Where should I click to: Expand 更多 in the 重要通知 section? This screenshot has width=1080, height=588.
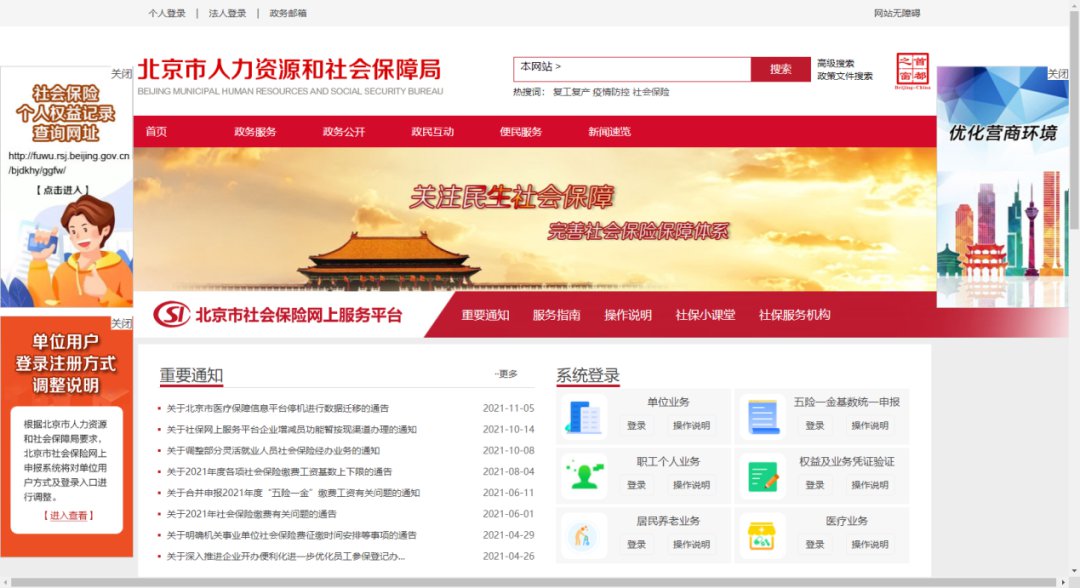[x=506, y=374]
